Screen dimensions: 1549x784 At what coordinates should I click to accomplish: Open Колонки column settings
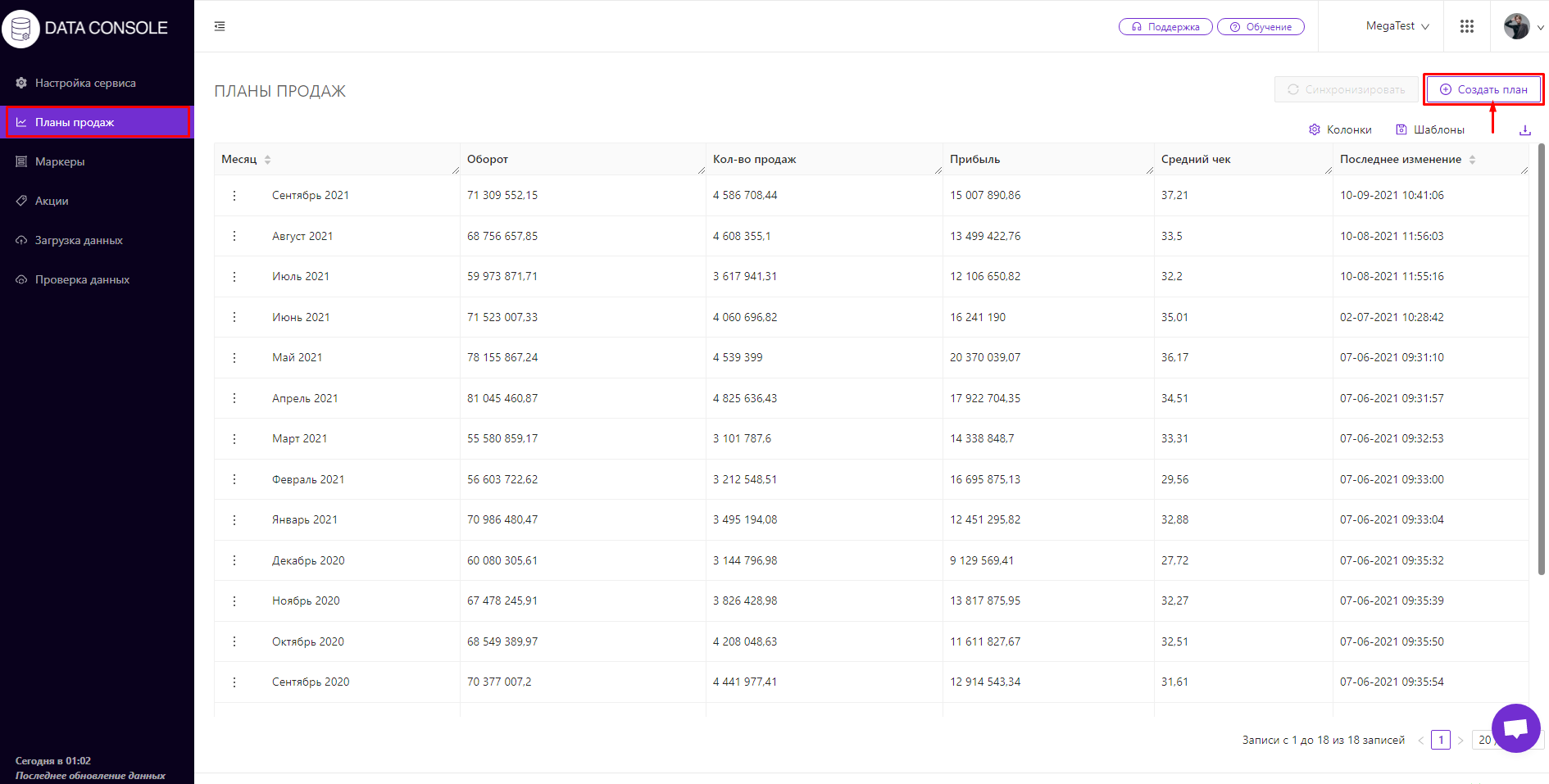(1340, 130)
